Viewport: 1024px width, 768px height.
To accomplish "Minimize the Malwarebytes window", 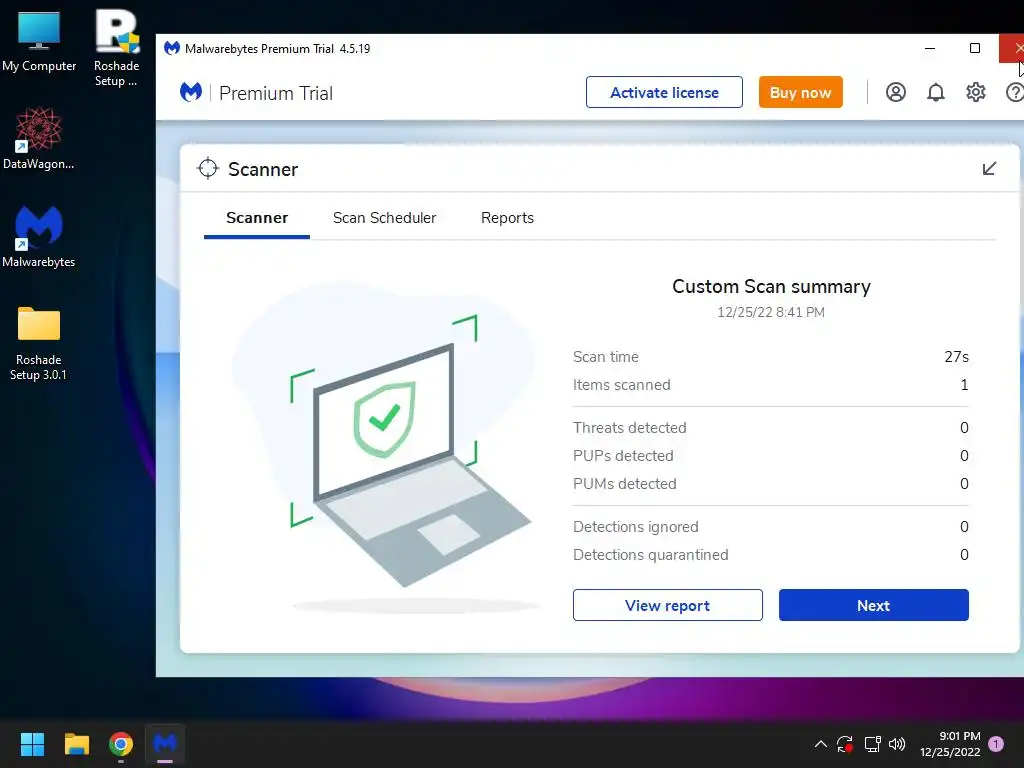I will point(930,48).
